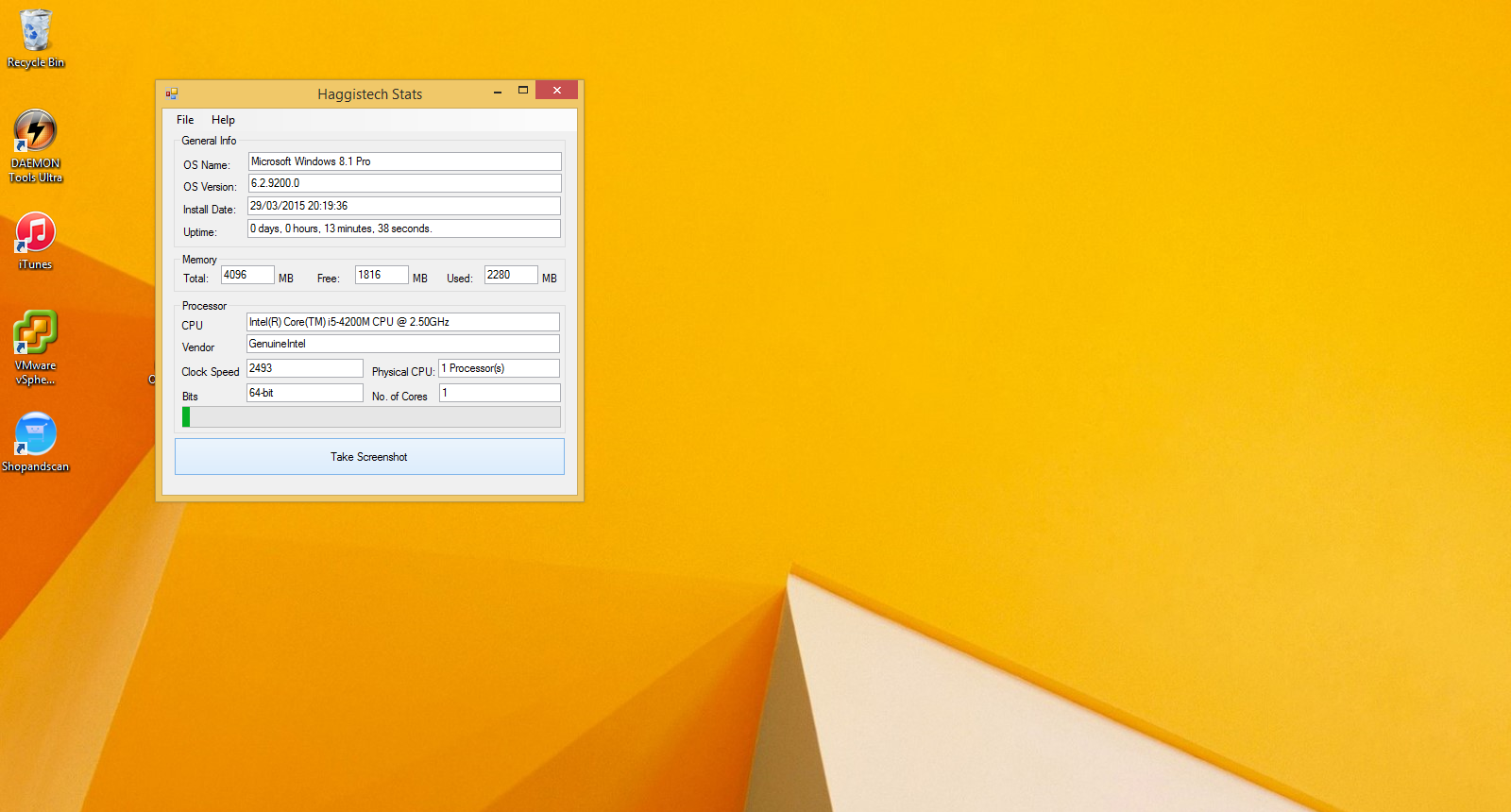1511x812 pixels.
Task: Click the Clock Speed field
Action: point(305,368)
